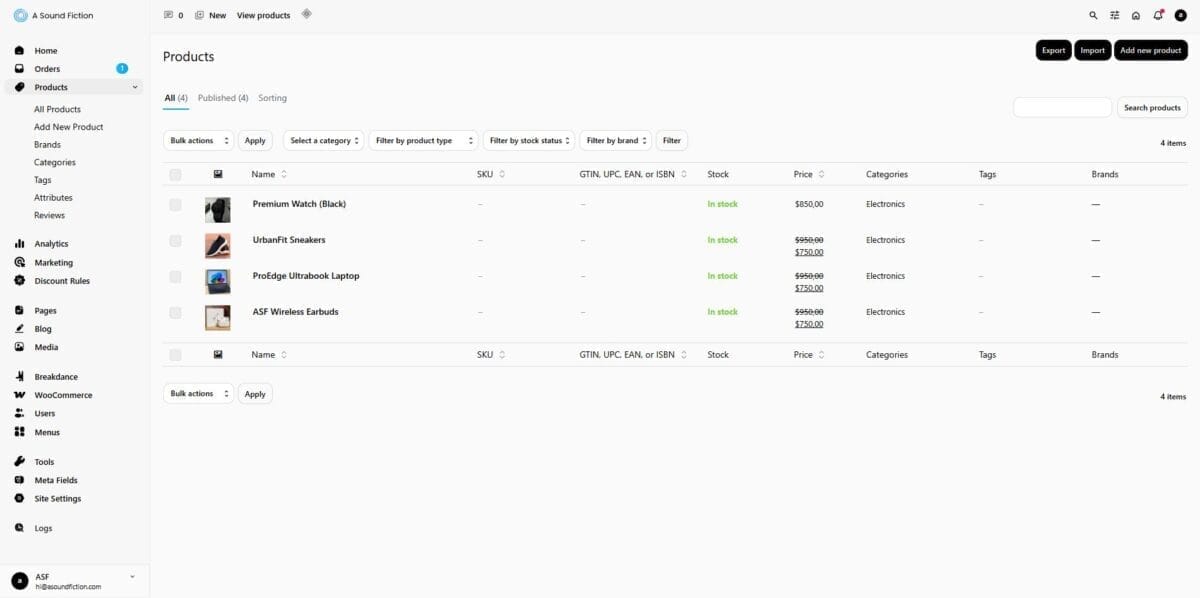
Task: Click the Tools wrench icon in sidebar
Action: pyautogui.click(x=20, y=462)
